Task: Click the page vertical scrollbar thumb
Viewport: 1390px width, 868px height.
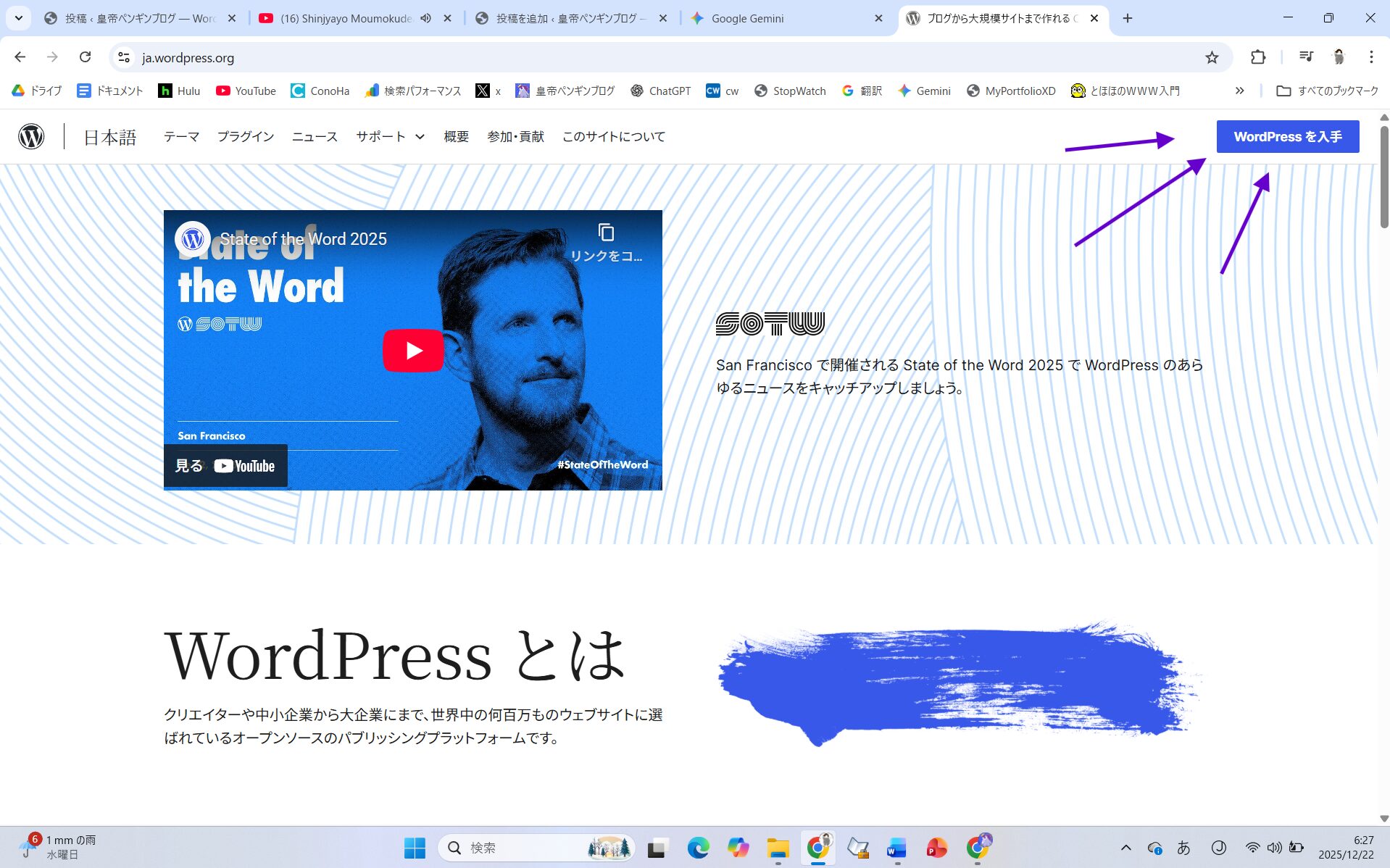Action: click(x=1383, y=178)
